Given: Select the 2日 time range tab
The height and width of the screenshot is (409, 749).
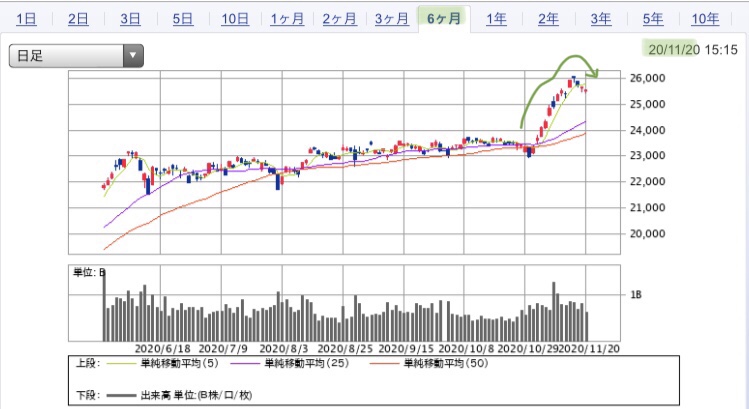Looking at the screenshot, I should [x=78, y=19].
